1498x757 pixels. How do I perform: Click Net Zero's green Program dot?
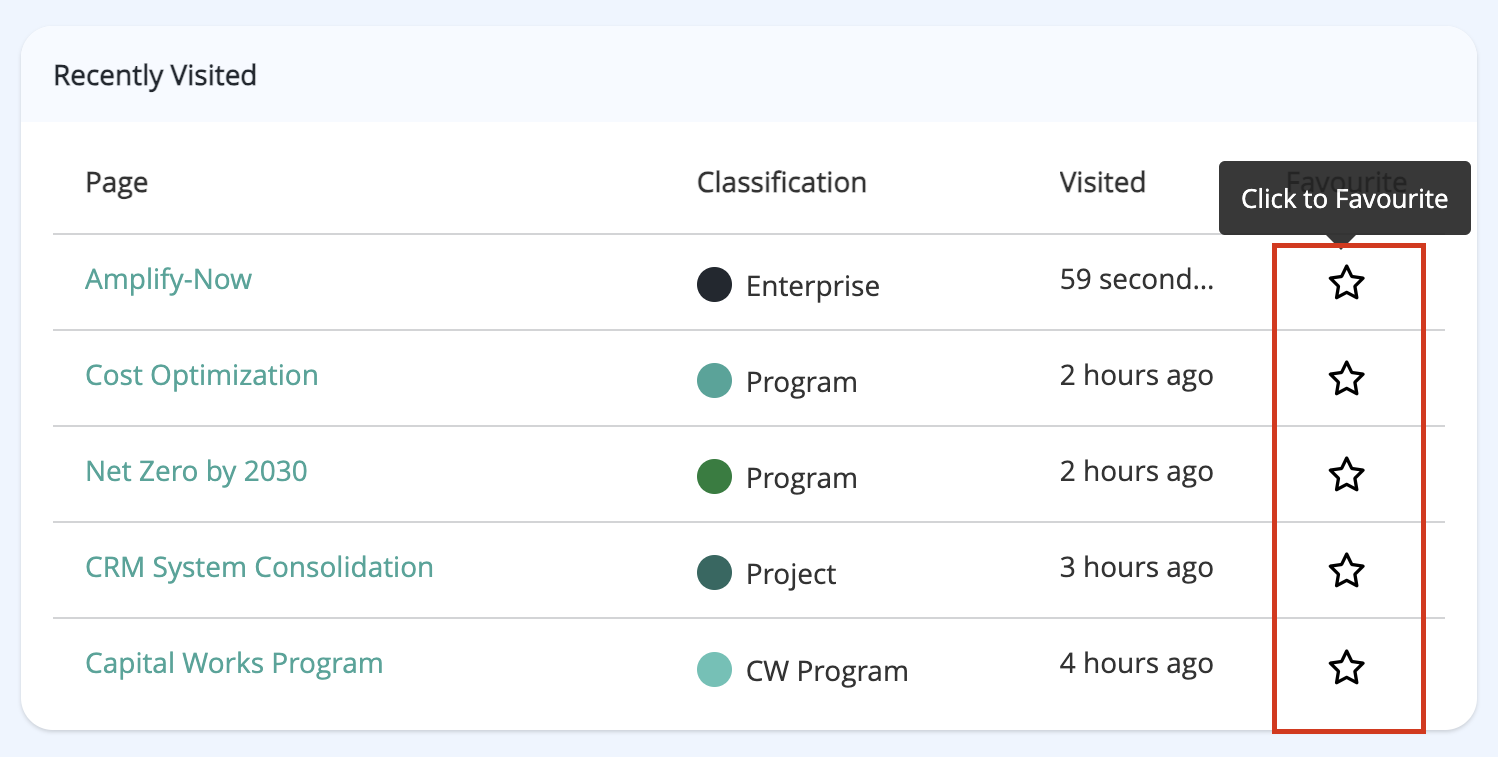click(x=714, y=477)
